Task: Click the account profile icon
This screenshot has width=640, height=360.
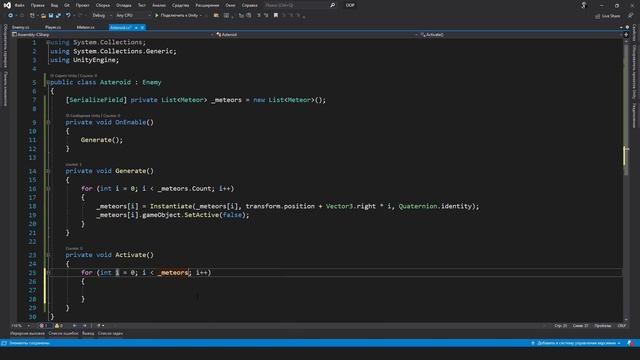Action: tap(584, 5)
